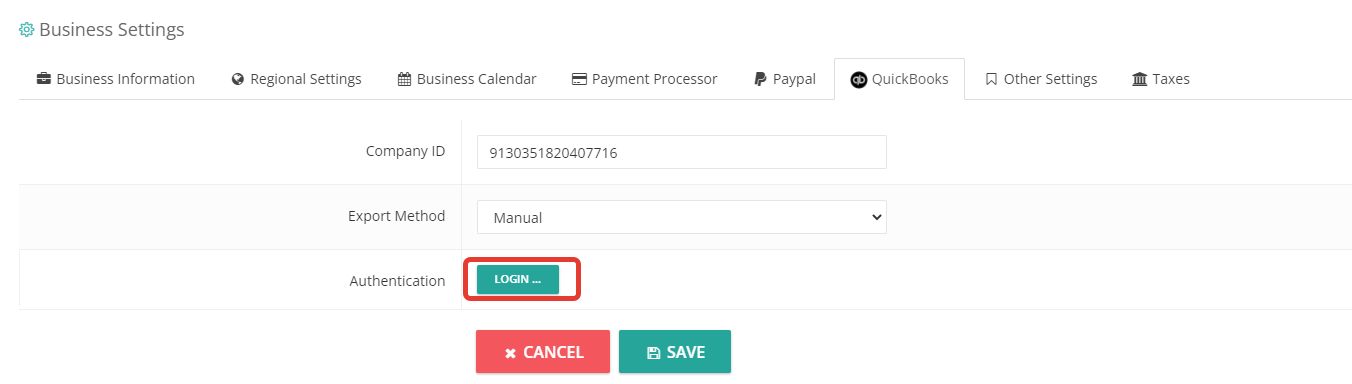Click the Authentication label text

(397, 281)
